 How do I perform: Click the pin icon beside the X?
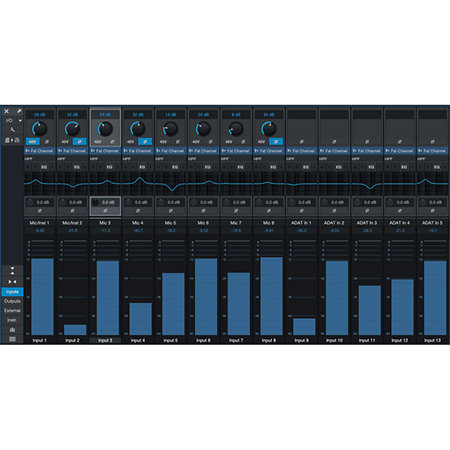pos(19,111)
